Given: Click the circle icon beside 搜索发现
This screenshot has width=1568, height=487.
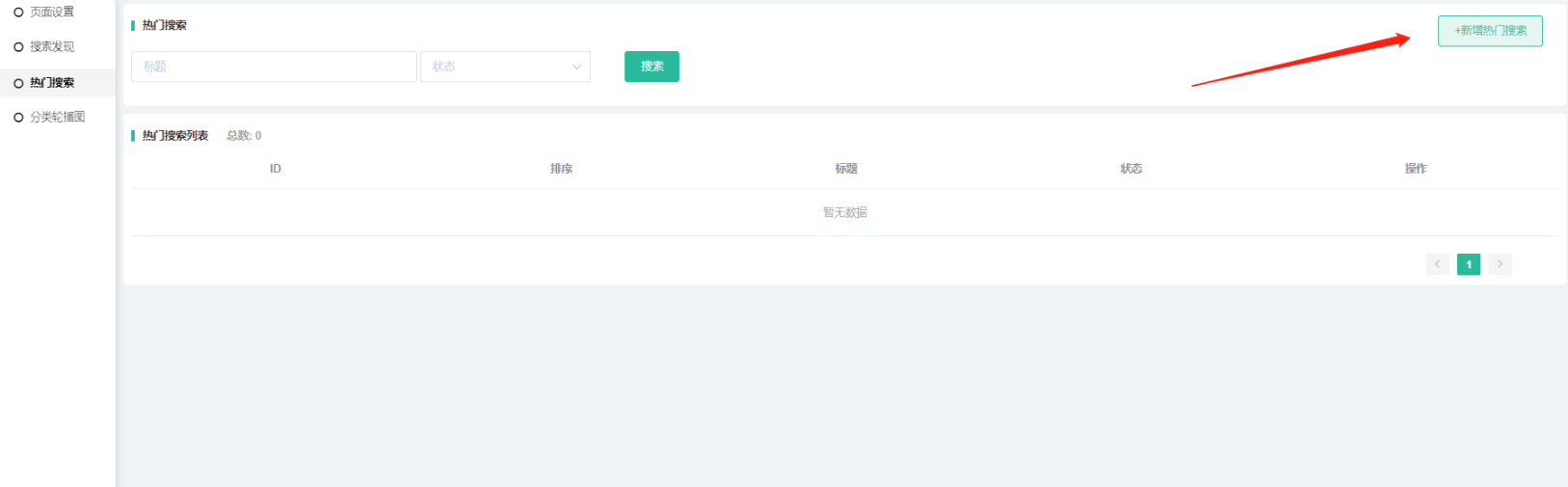Looking at the screenshot, I should (18, 47).
